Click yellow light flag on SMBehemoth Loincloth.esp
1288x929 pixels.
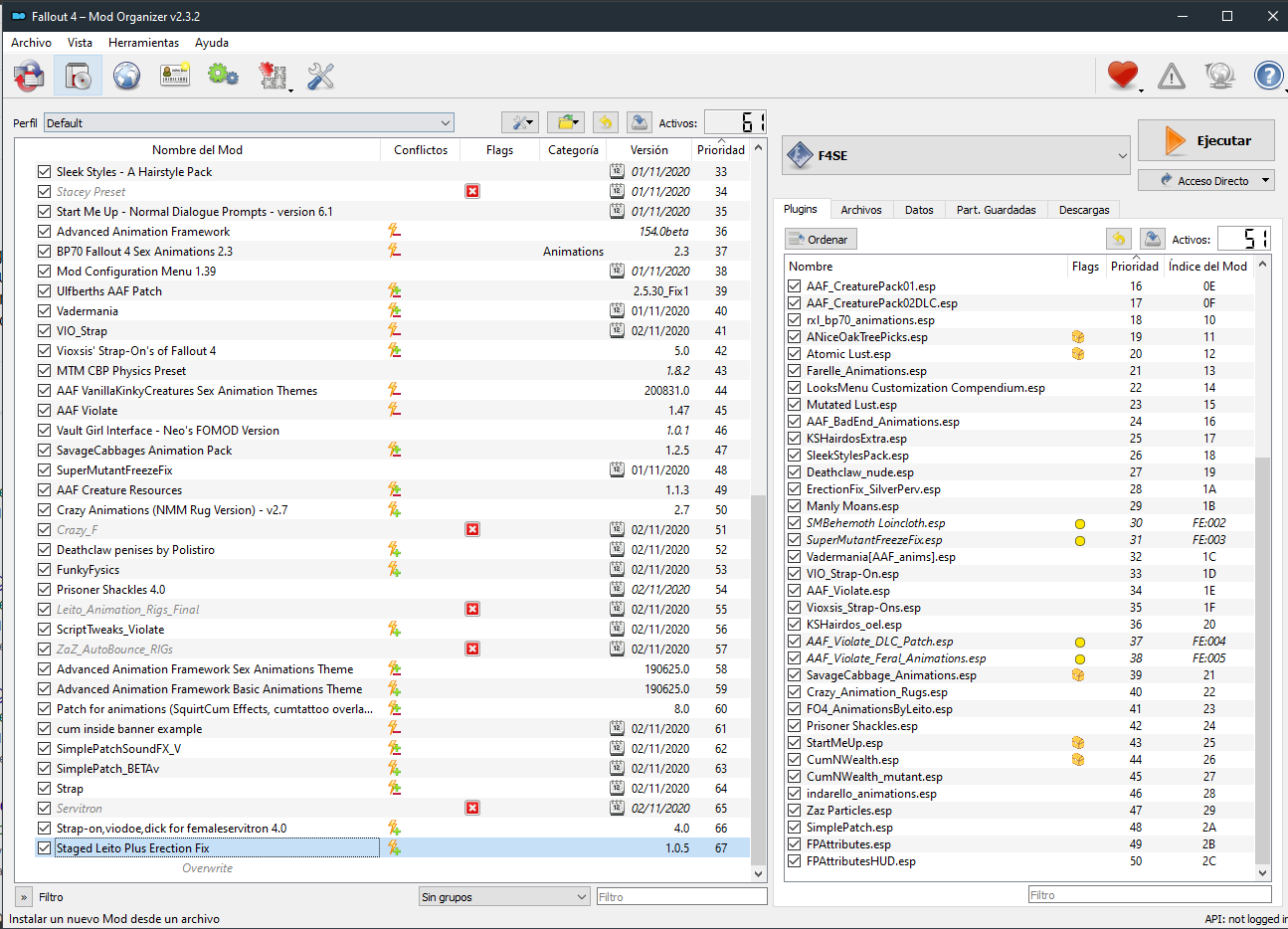pyautogui.click(x=1079, y=523)
